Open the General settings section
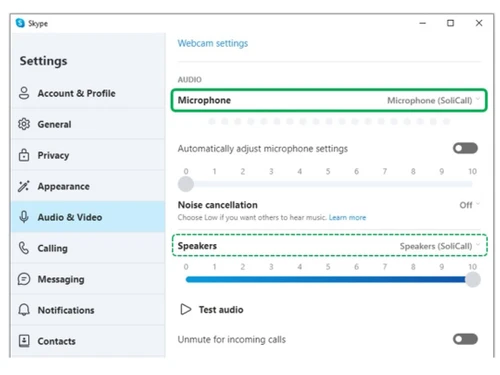This screenshot has width=500, height=375. pyautogui.click(x=88, y=124)
